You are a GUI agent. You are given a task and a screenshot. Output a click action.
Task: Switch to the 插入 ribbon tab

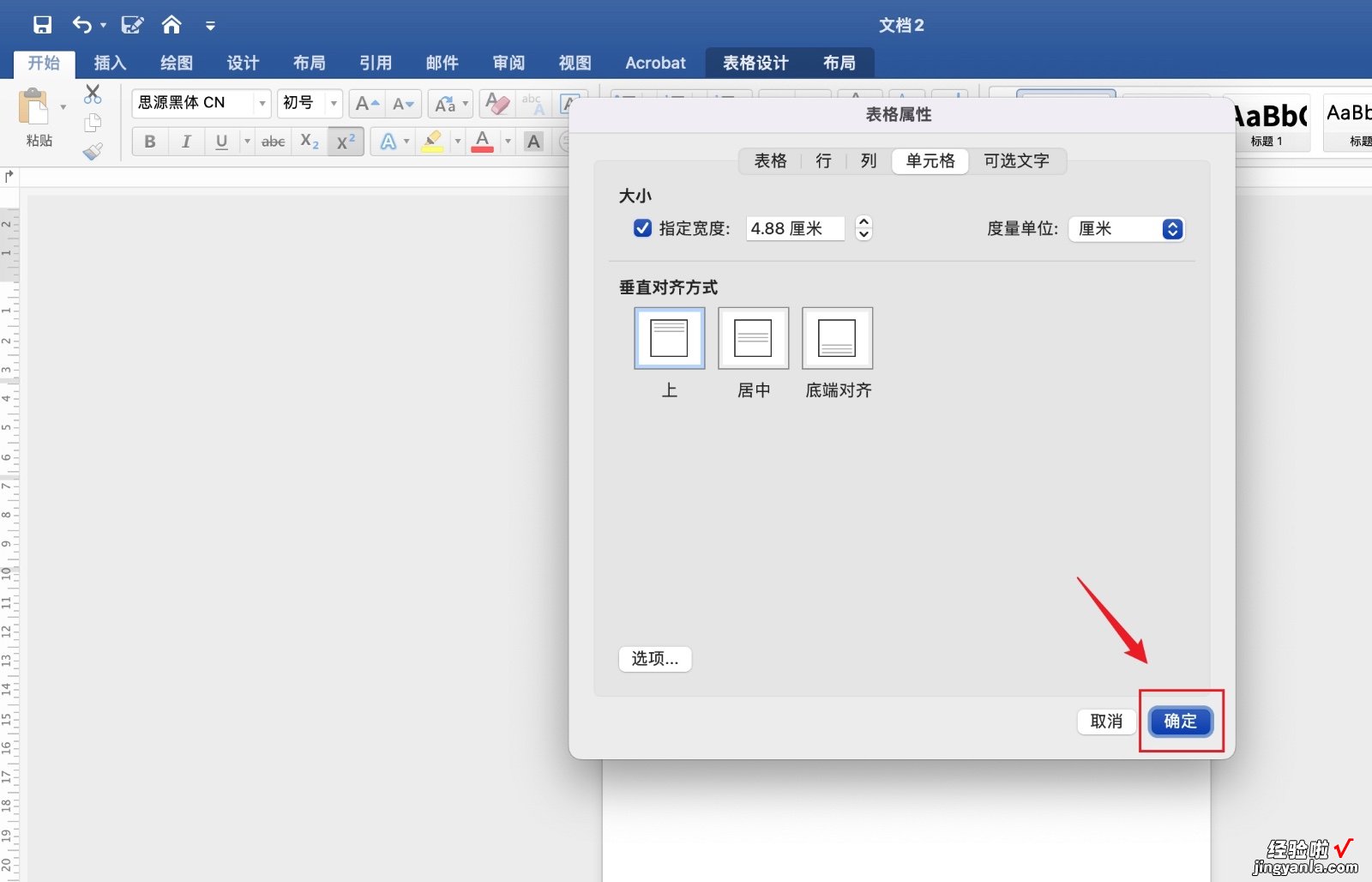pyautogui.click(x=110, y=63)
